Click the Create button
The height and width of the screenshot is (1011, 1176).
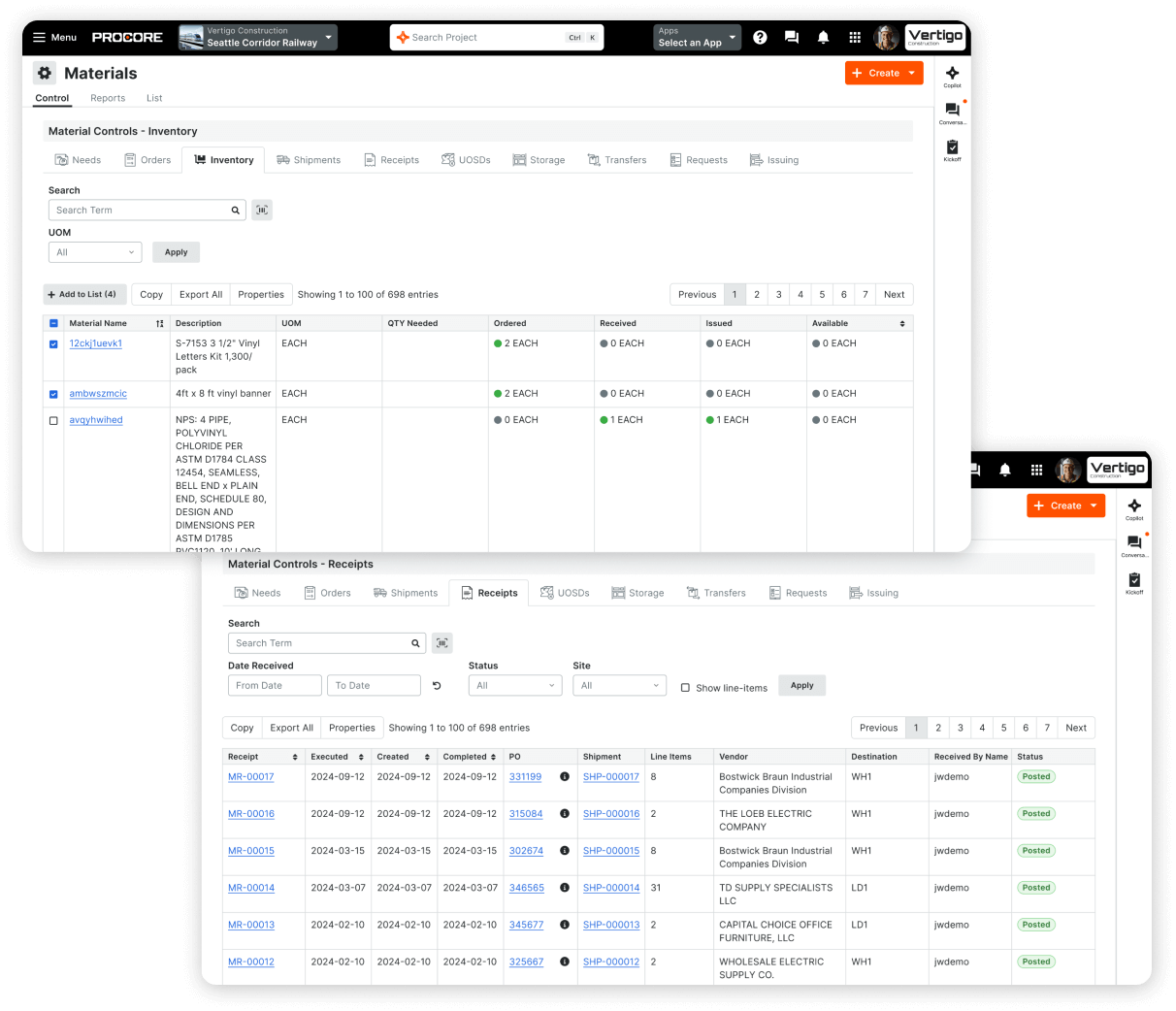(x=883, y=73)
